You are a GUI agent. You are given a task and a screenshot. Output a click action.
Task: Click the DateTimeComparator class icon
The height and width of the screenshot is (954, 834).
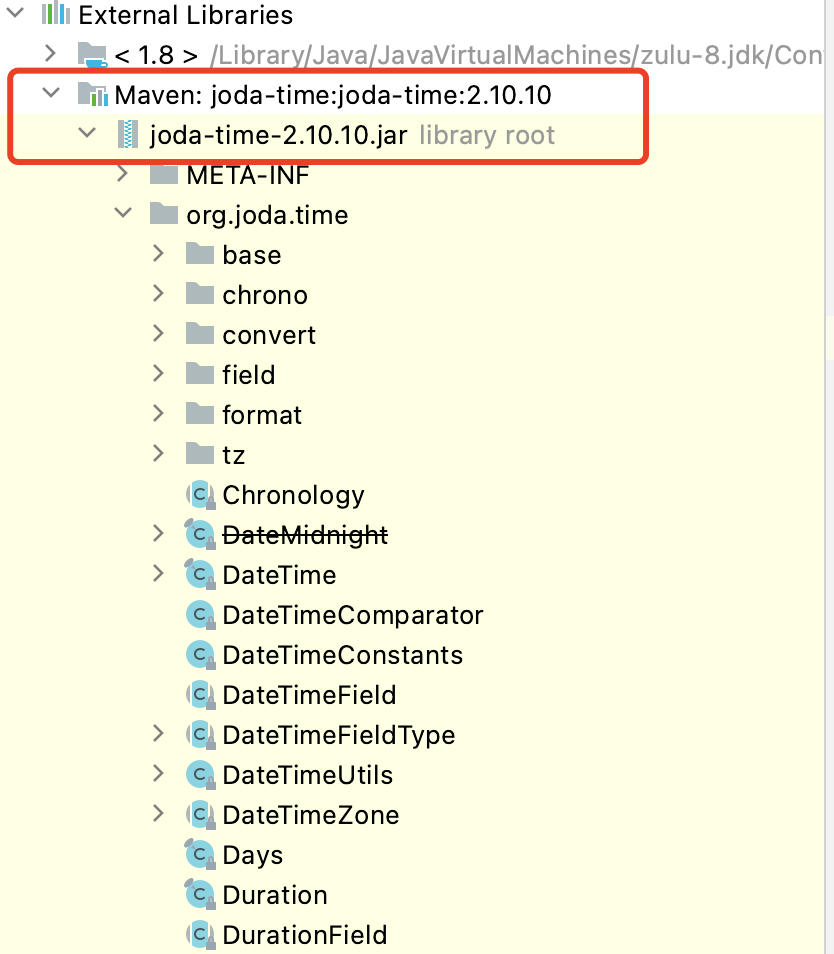pos(201,614)
